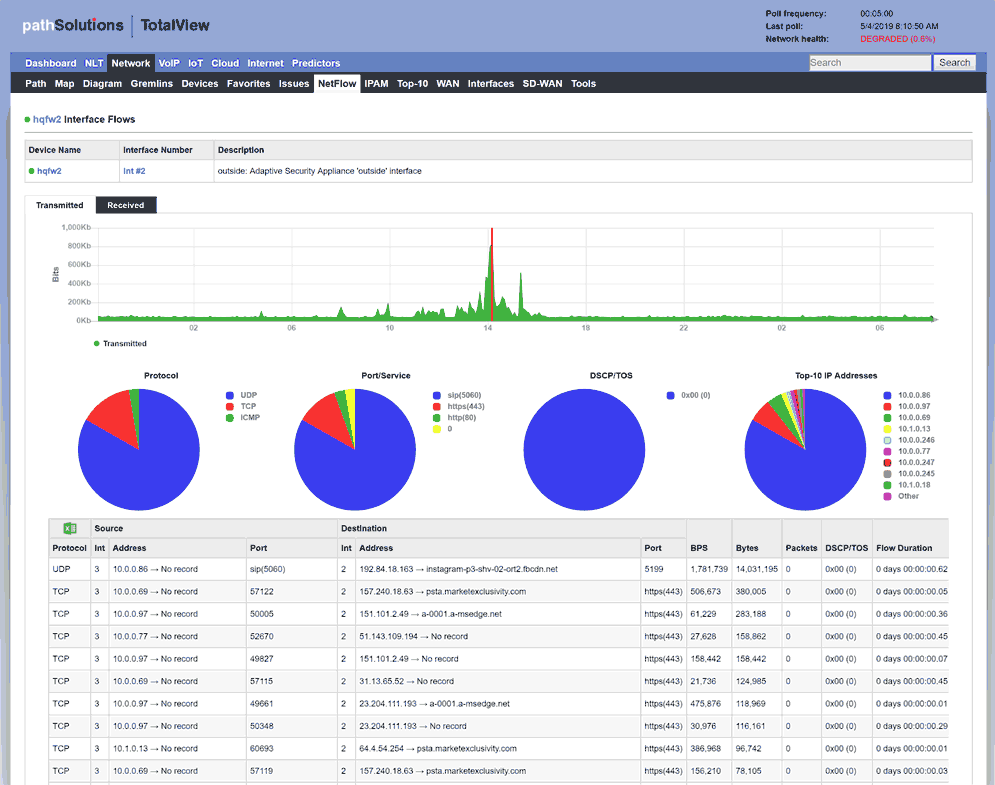Click the blue 0x00 swatch on DSCP/TOS chart
Screen dimensions: 995x785
coord(670,396)
